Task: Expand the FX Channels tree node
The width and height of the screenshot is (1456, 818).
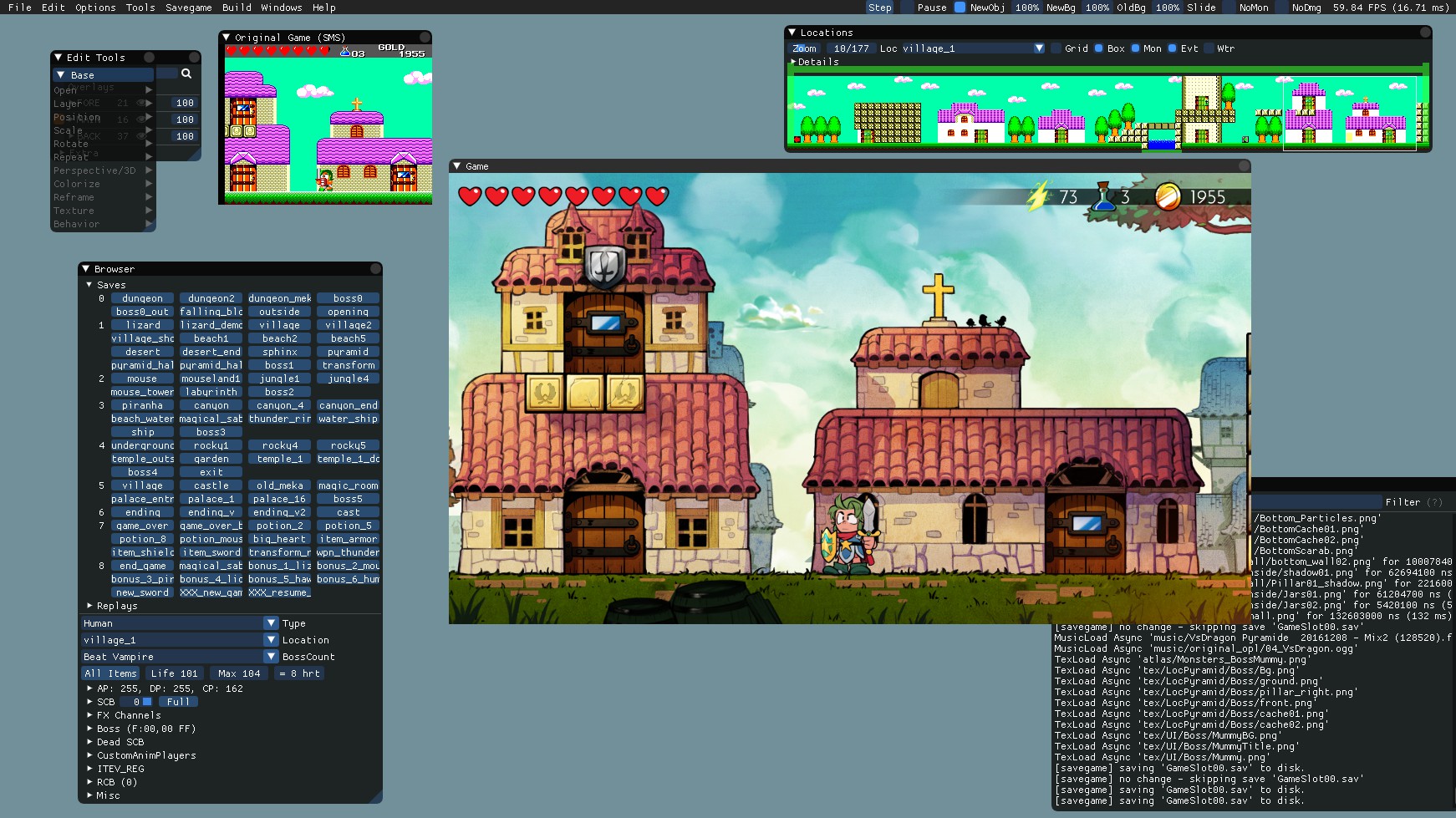Action: click(90, 715)
